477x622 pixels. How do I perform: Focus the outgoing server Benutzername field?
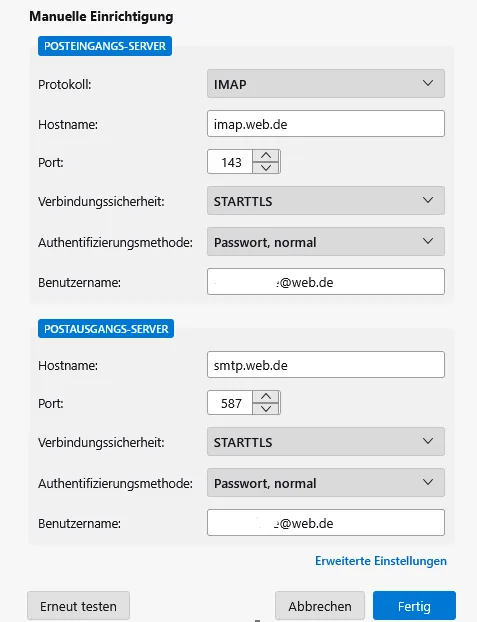[326, 522]
